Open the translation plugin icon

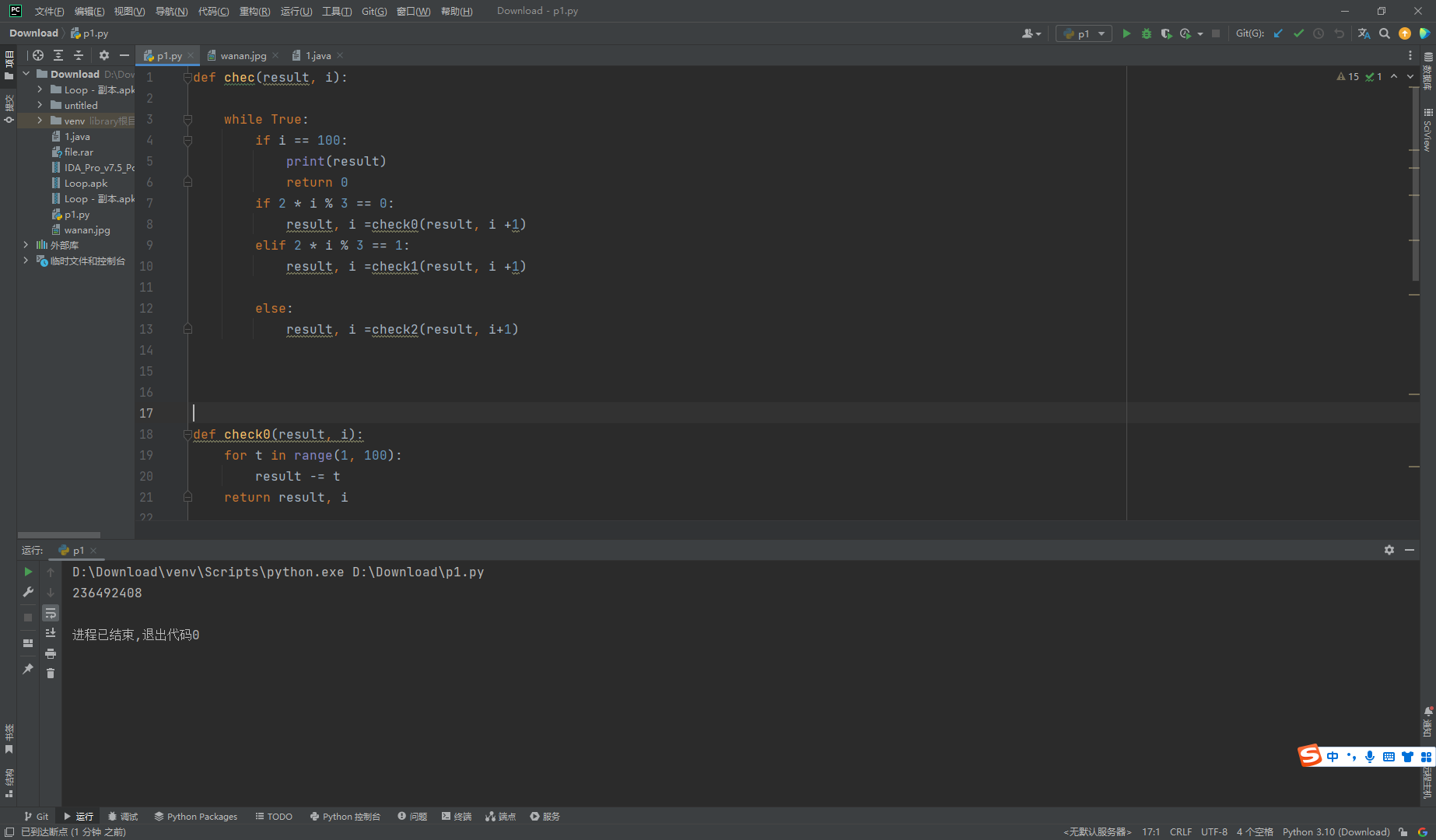pyautogui.click(x=1364, y=33)
